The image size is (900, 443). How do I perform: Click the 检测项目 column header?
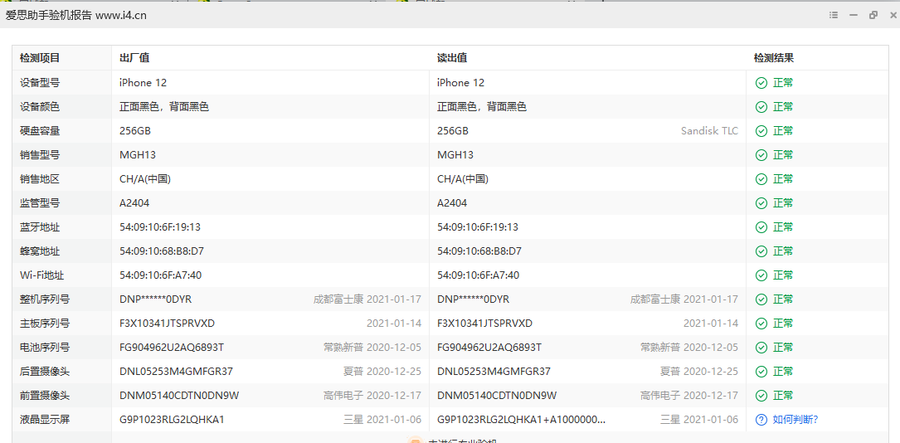40,58
